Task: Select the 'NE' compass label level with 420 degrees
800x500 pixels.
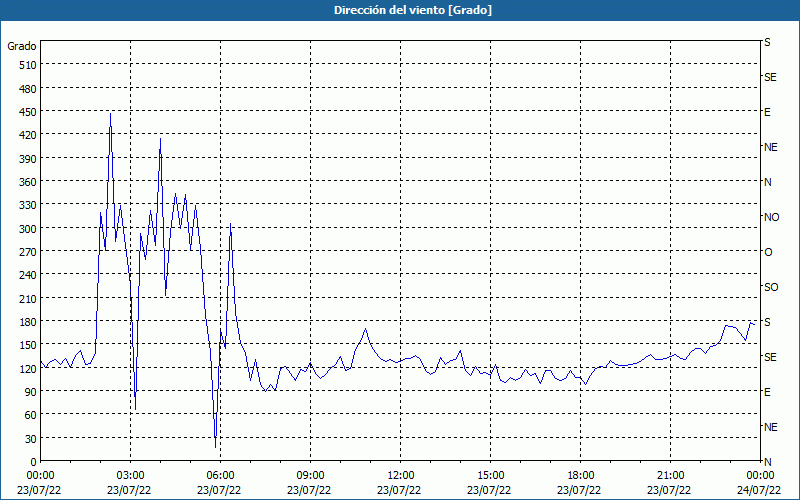Action: coord(770,147)
